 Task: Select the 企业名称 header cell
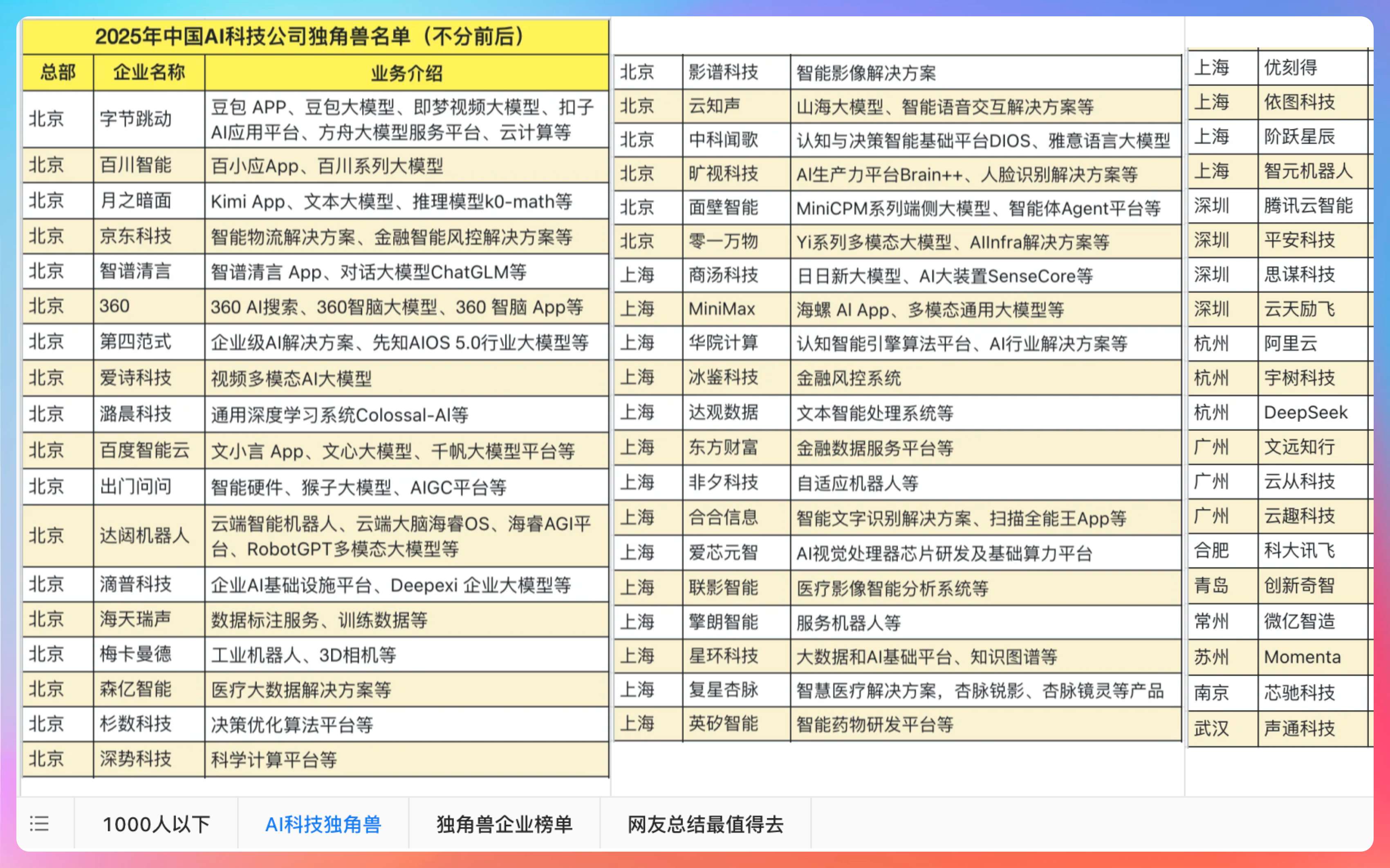click(x=149, y=72)
